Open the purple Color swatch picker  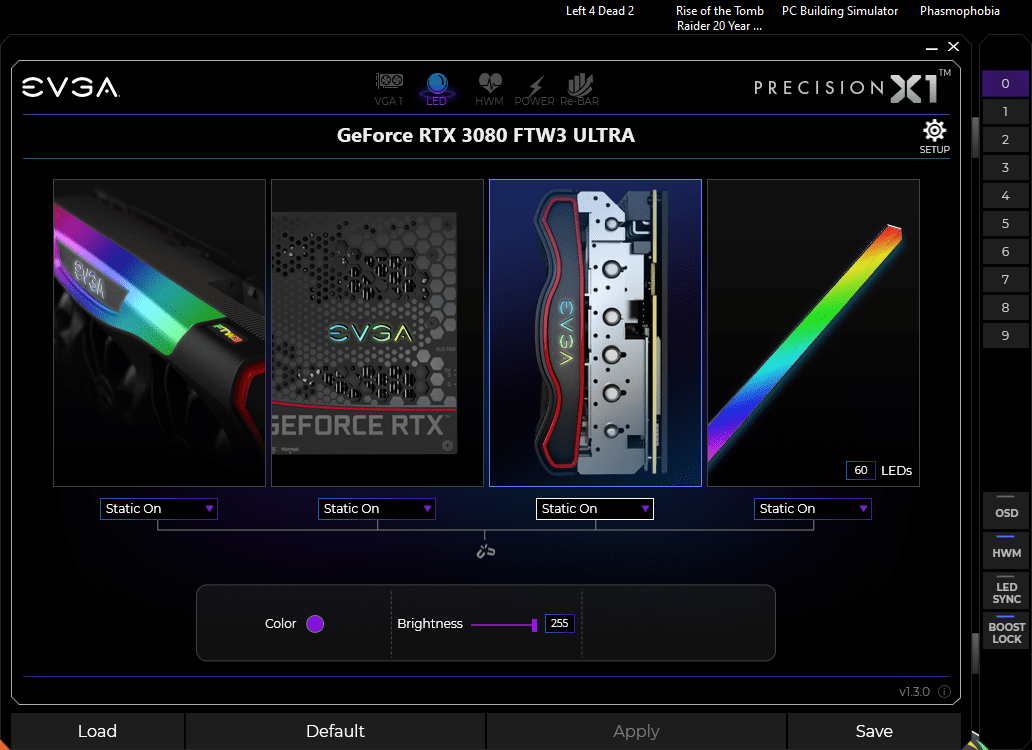click(315, 624)
